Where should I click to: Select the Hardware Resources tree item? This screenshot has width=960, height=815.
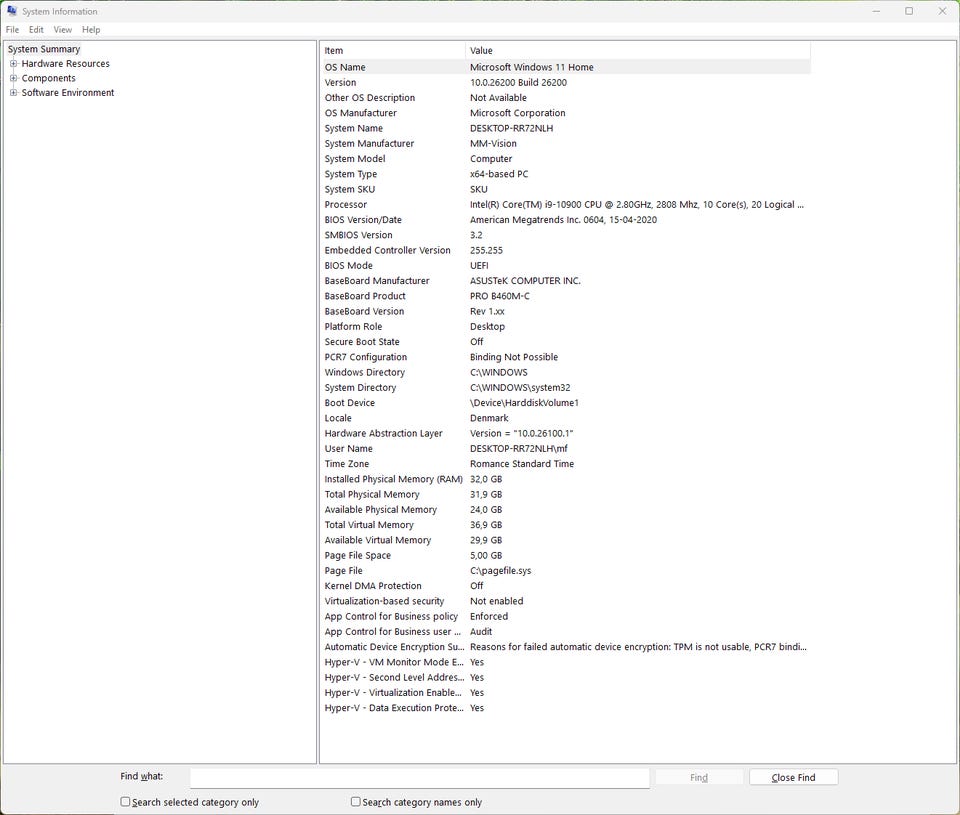pyautogui.click(x=66, y=64)
